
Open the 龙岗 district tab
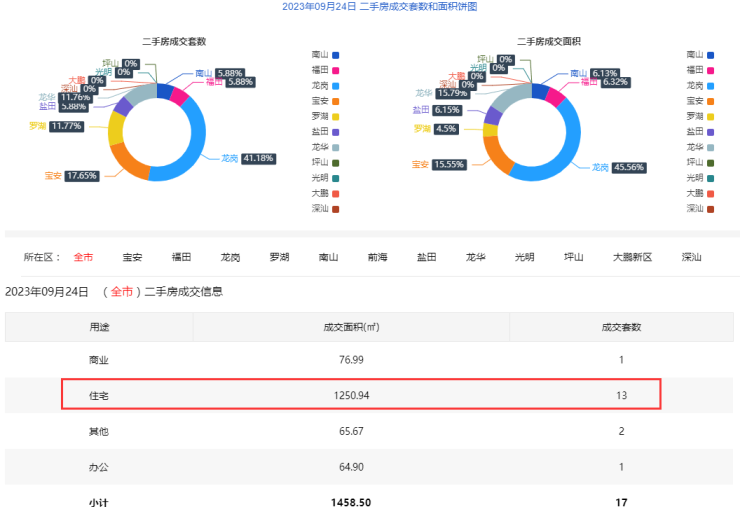(230, 257)
